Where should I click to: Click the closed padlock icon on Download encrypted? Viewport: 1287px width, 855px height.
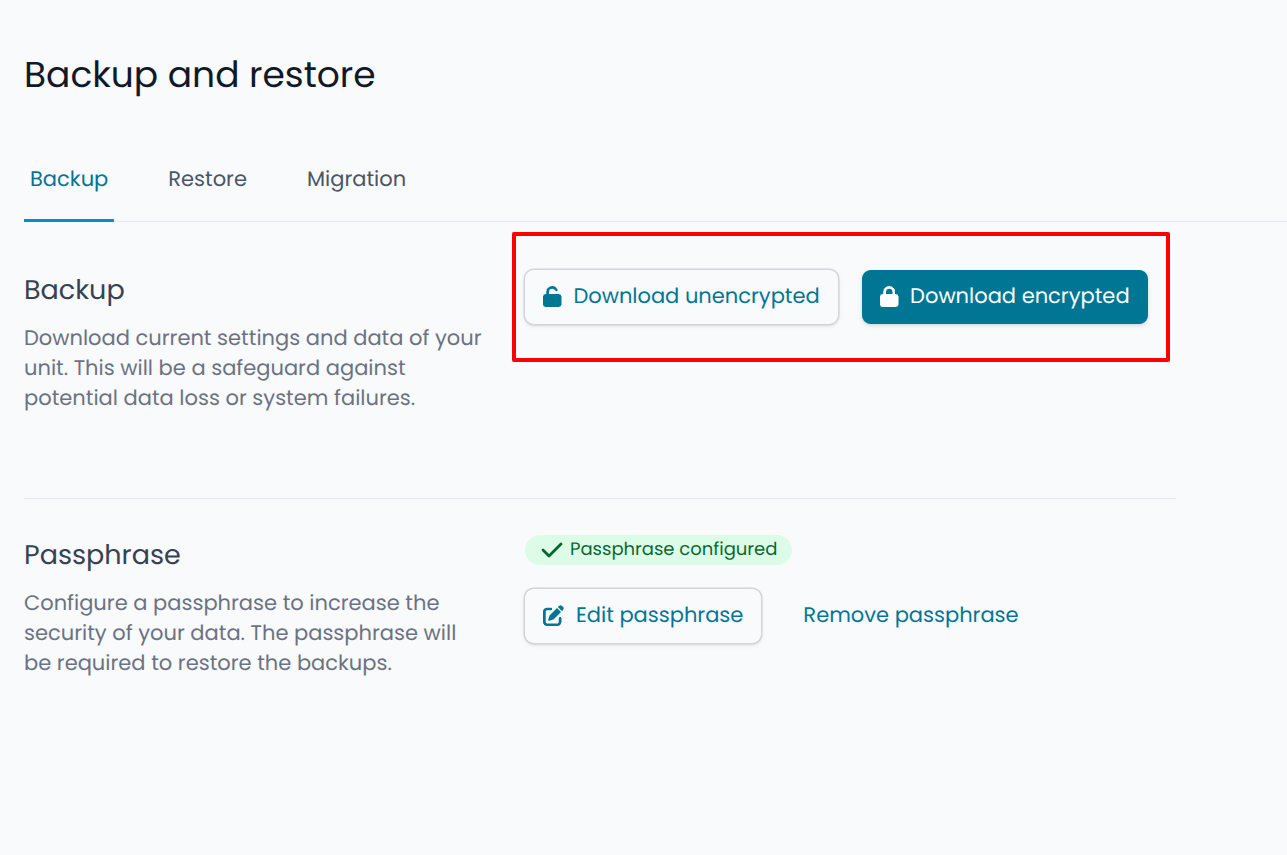pyautogui.click(x=888, y=297)
